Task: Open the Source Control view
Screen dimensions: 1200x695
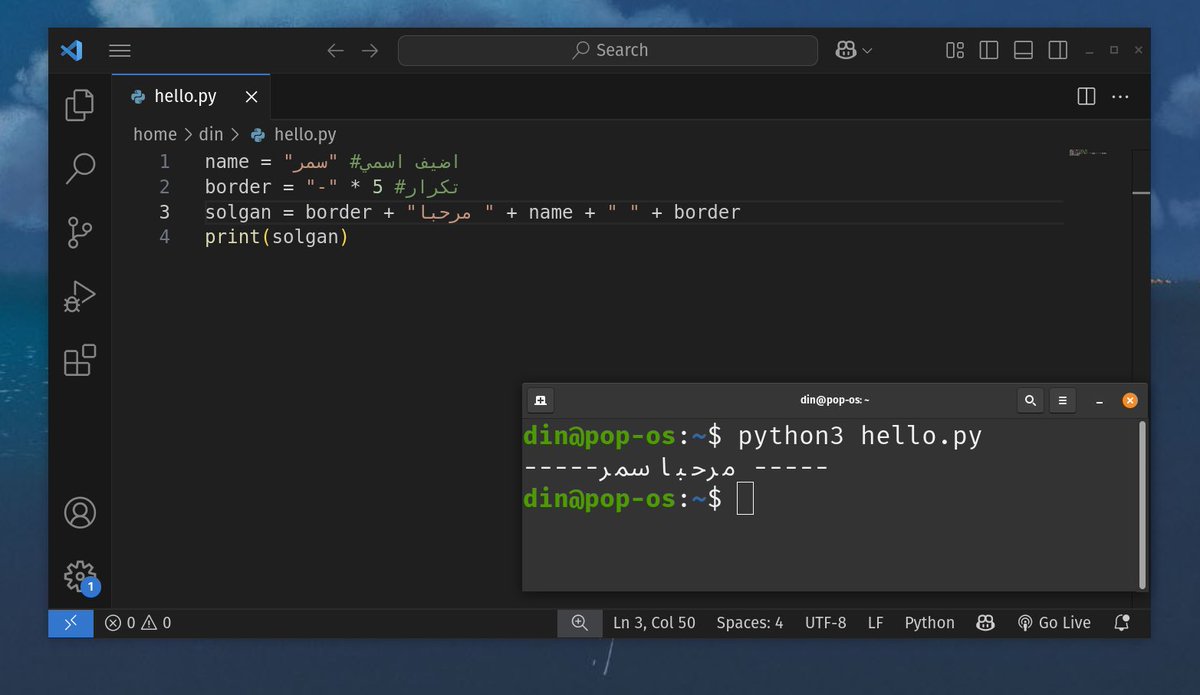Action: click(80, 232)
